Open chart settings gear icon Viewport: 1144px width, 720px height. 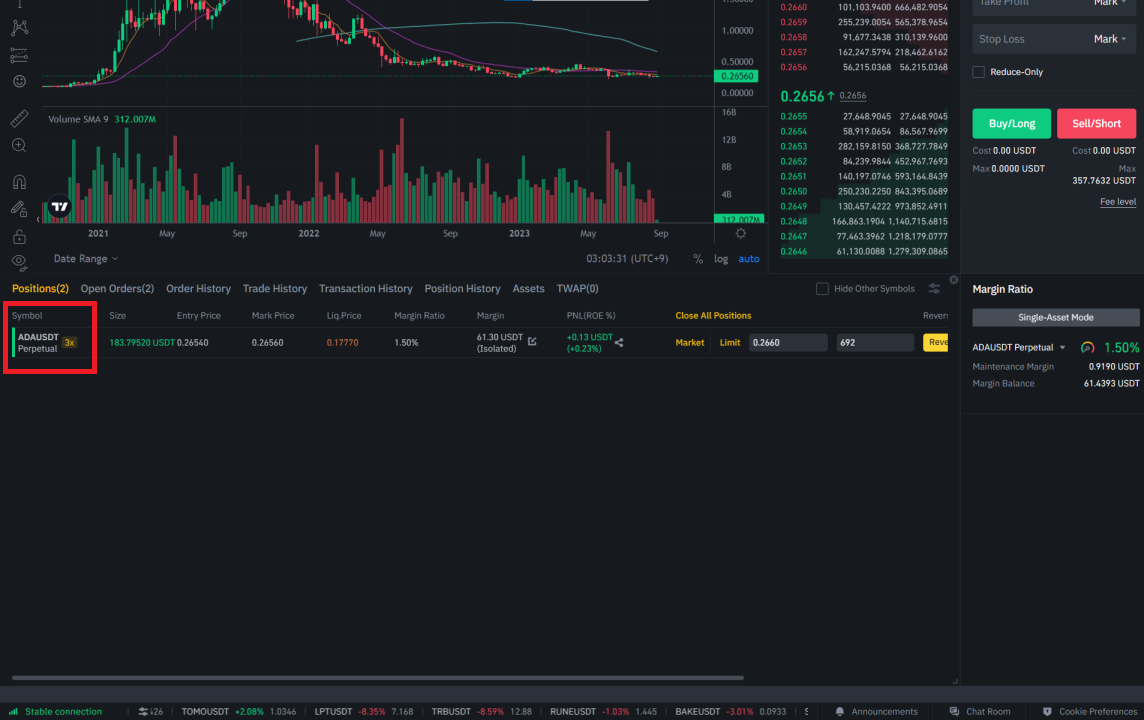coord(741,233)
